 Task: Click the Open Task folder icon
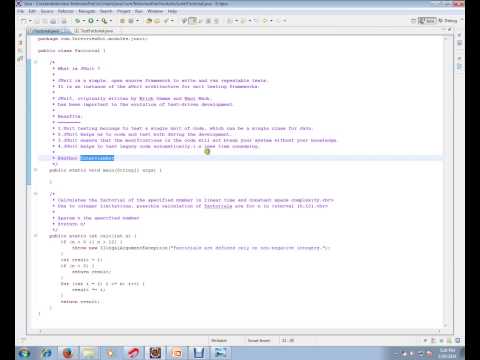coord(157,21)
